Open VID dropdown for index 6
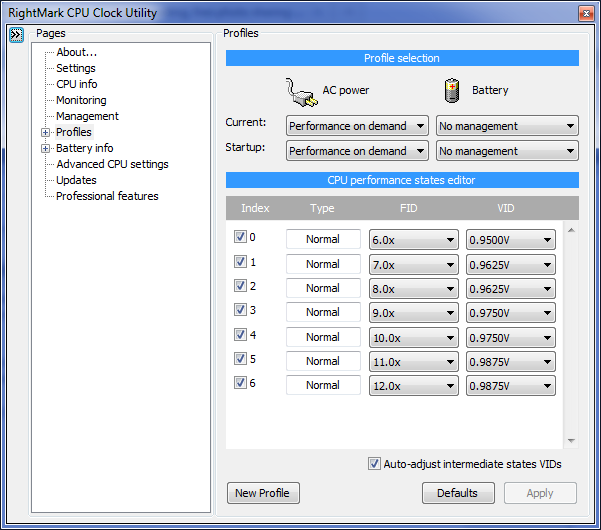601x530 pixels. (x=511, y=386)
